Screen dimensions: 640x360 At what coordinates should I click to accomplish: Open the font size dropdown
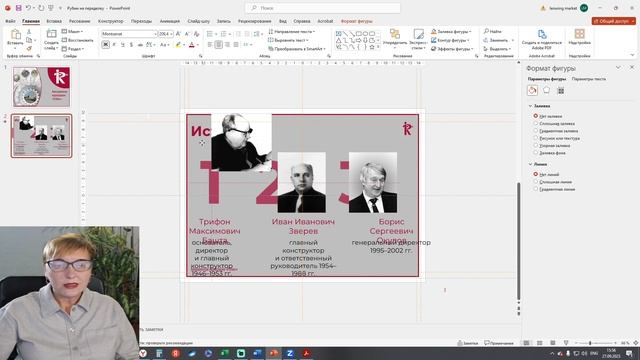coord(171,34)
